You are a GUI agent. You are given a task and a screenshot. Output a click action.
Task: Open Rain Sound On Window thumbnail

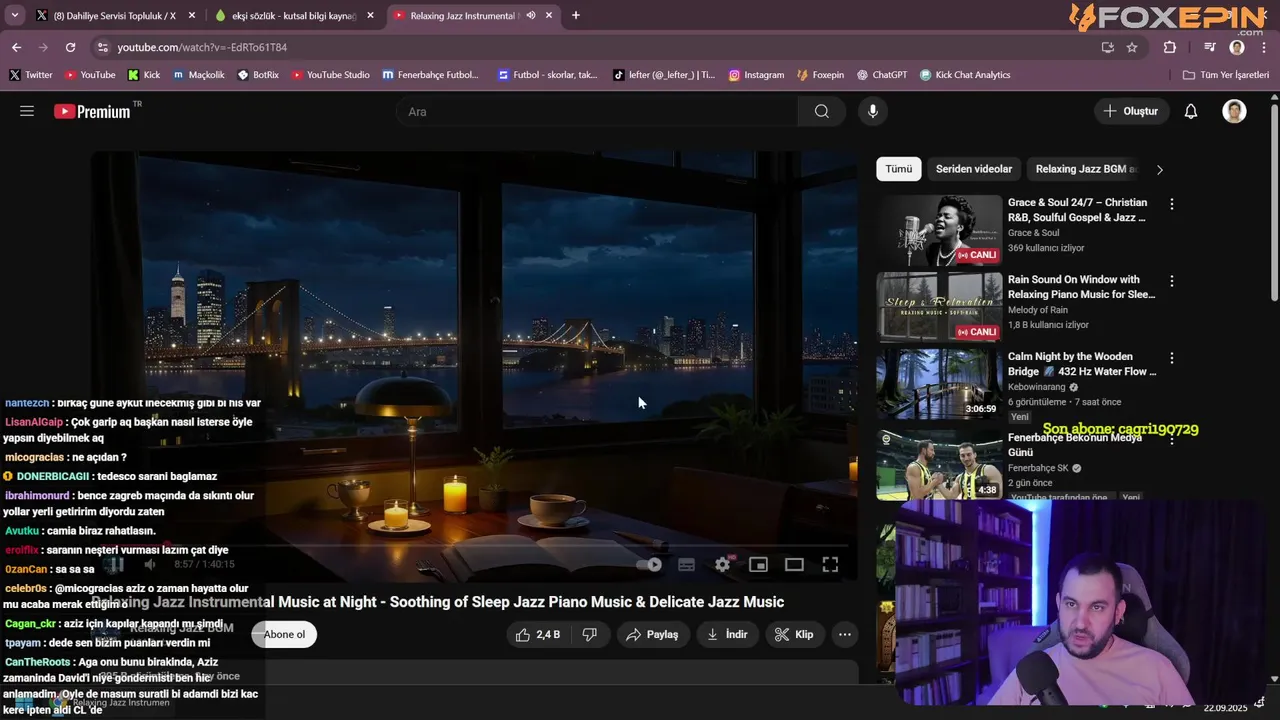tap(939, 307)
